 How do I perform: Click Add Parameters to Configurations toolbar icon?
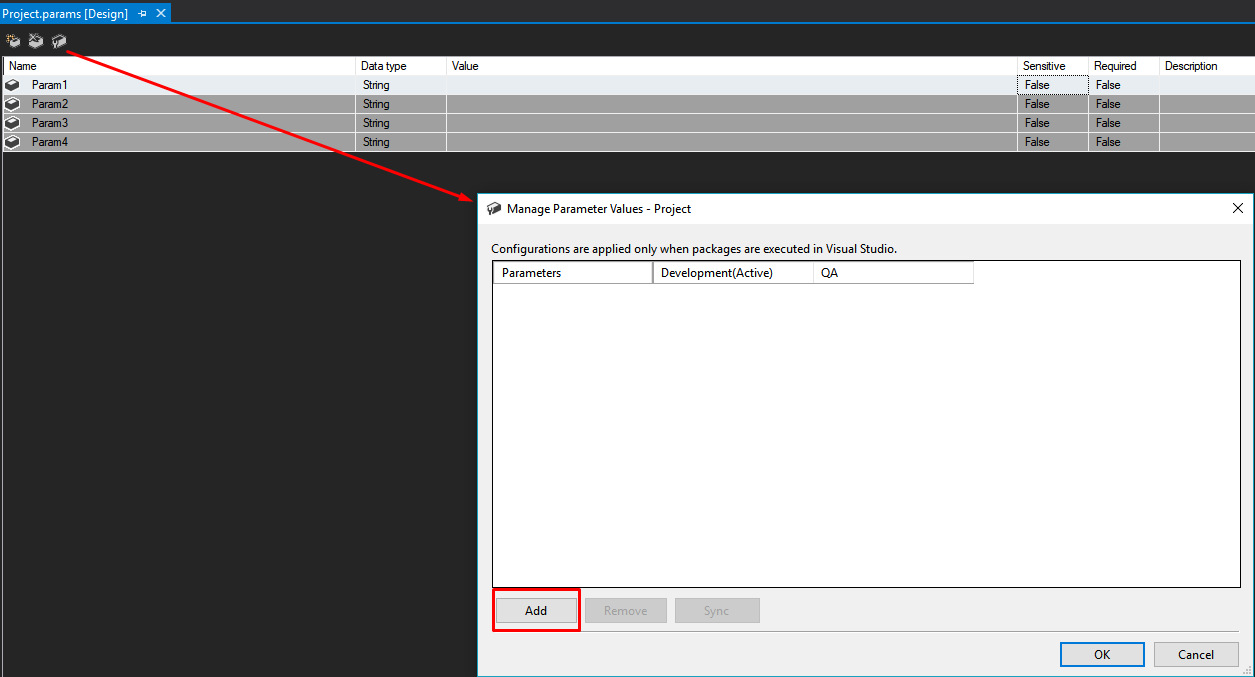(x=59, y=41)
